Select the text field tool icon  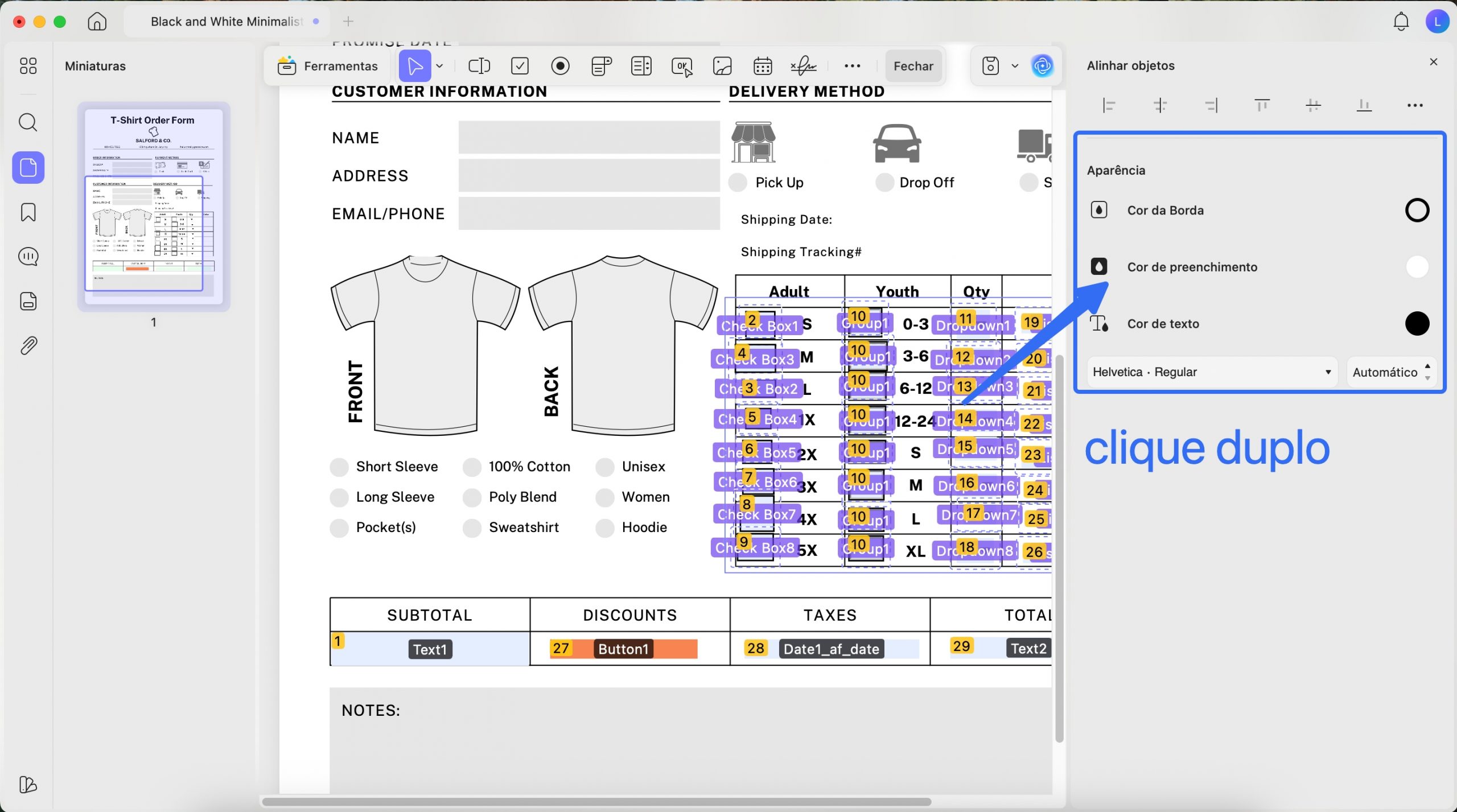479,66
